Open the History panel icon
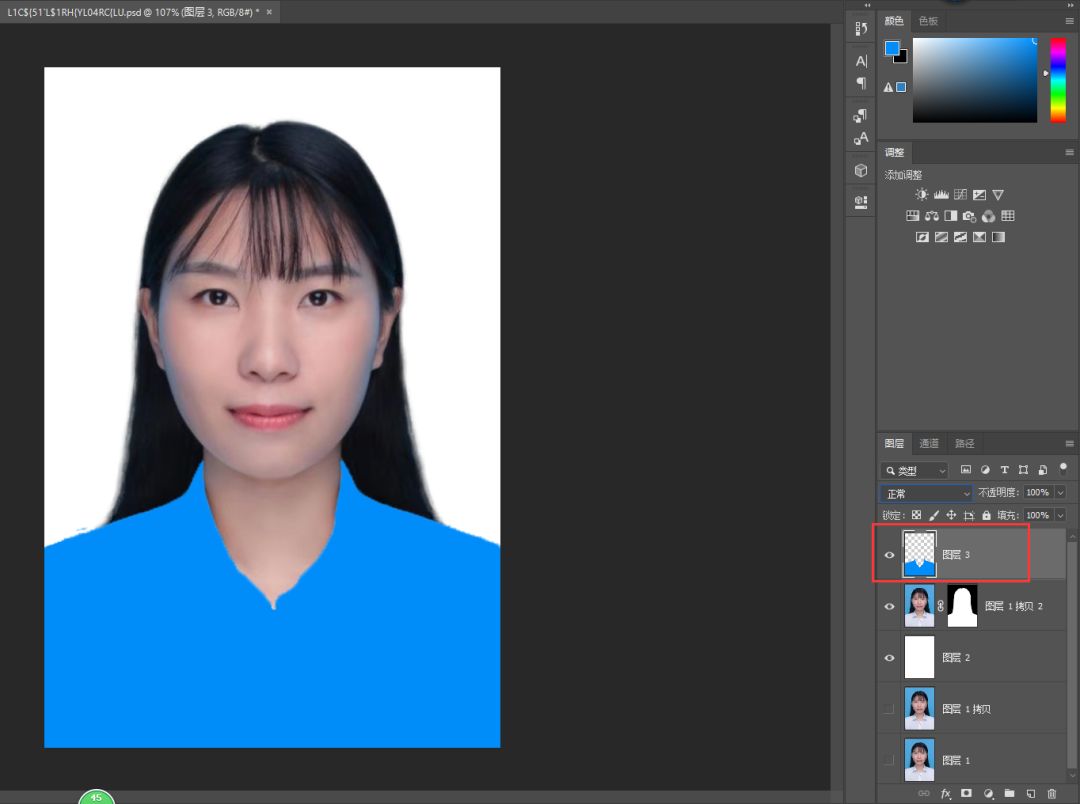The height and width of the screenshot is (804, 1080). (x=860, y=29)
